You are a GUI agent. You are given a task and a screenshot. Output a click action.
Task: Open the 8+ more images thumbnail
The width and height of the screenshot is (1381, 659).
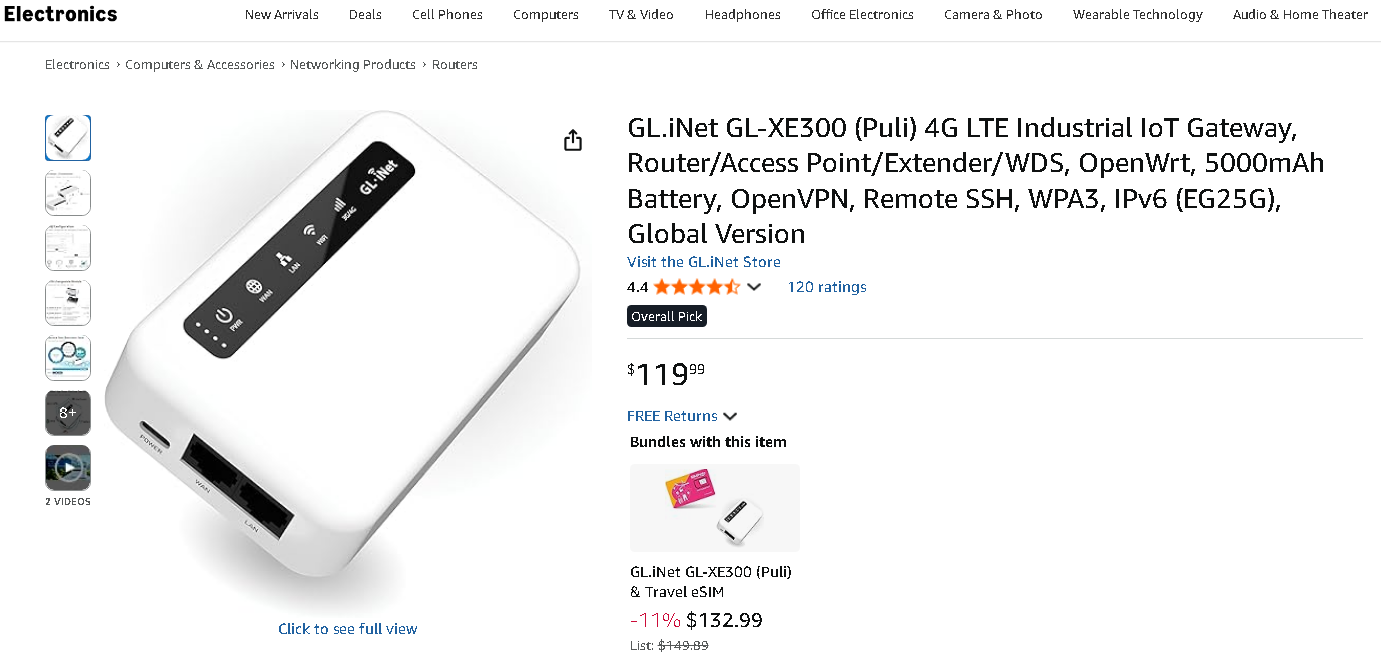tap(68, 412)
